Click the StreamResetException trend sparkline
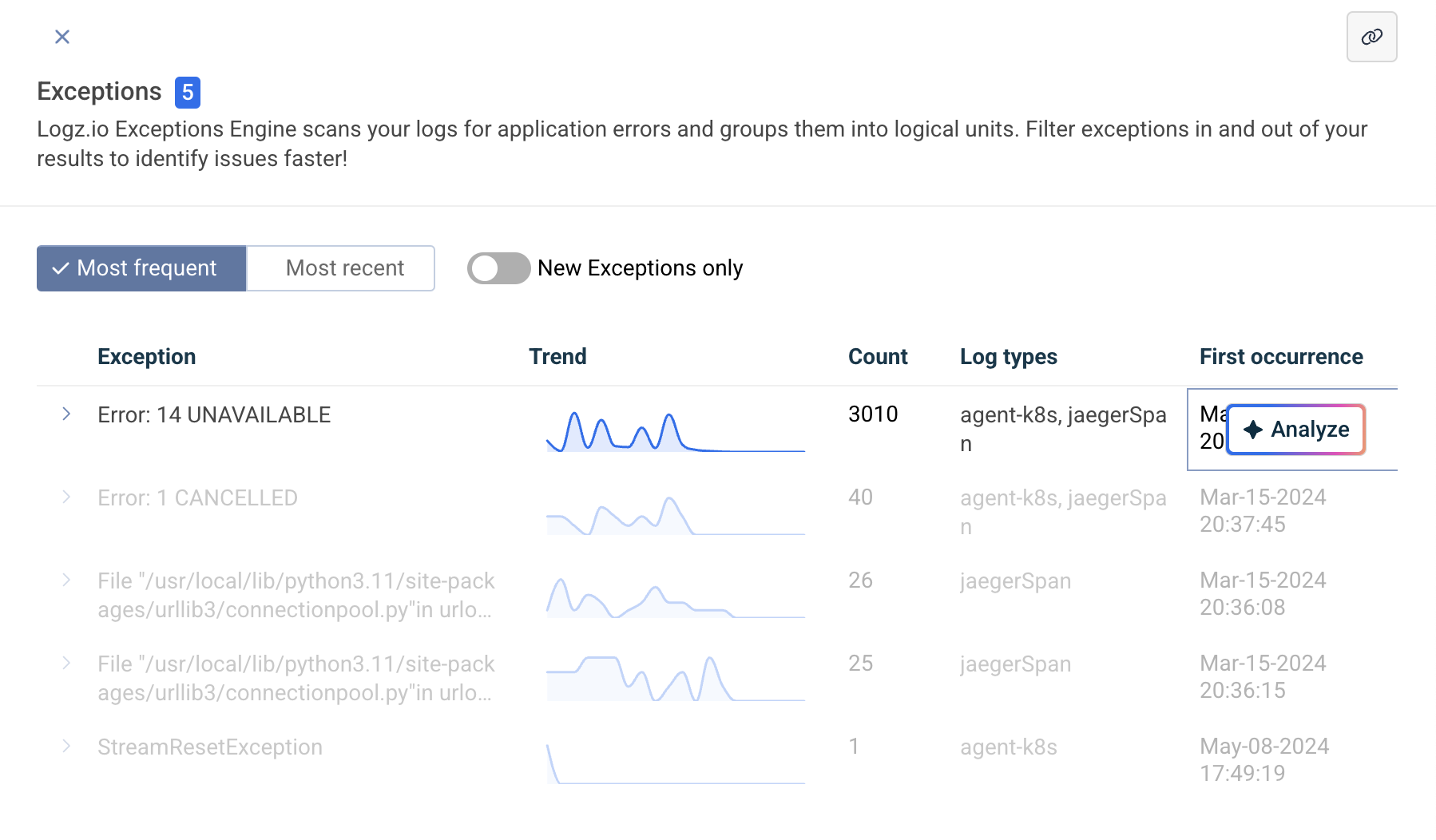 pos(675,764)
